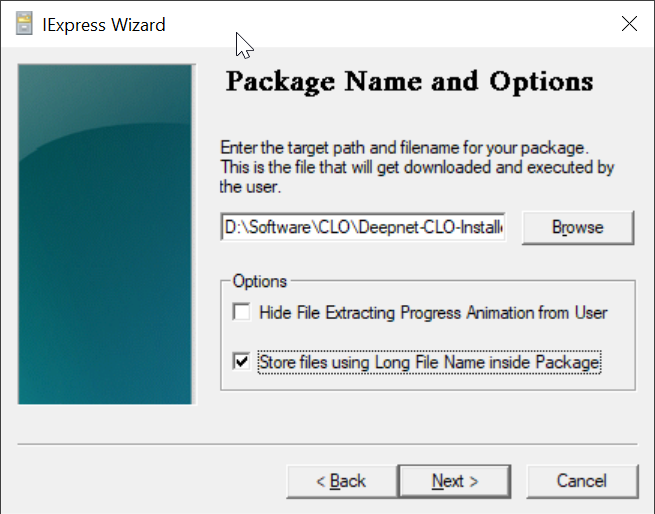Click the downloaded and executed description line
The height and width of the screenshot is (514, 655).
pyautogui.click(x=416, y=166)
